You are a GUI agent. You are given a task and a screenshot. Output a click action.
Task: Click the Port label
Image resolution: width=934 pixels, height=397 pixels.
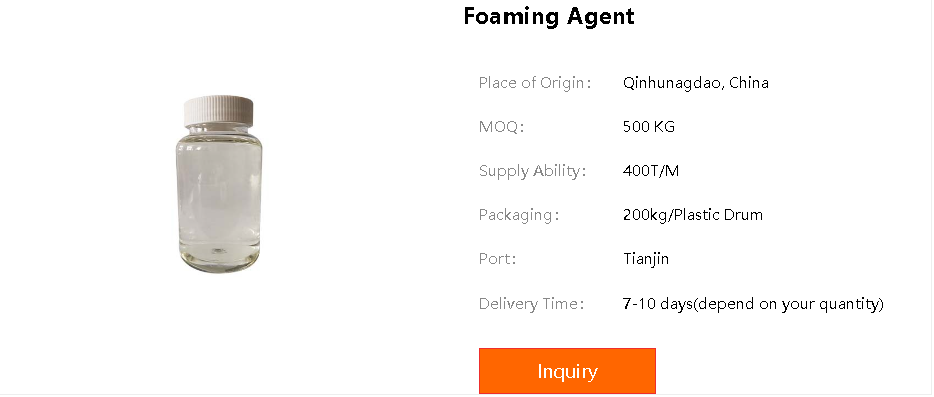(x=497, y=259)
